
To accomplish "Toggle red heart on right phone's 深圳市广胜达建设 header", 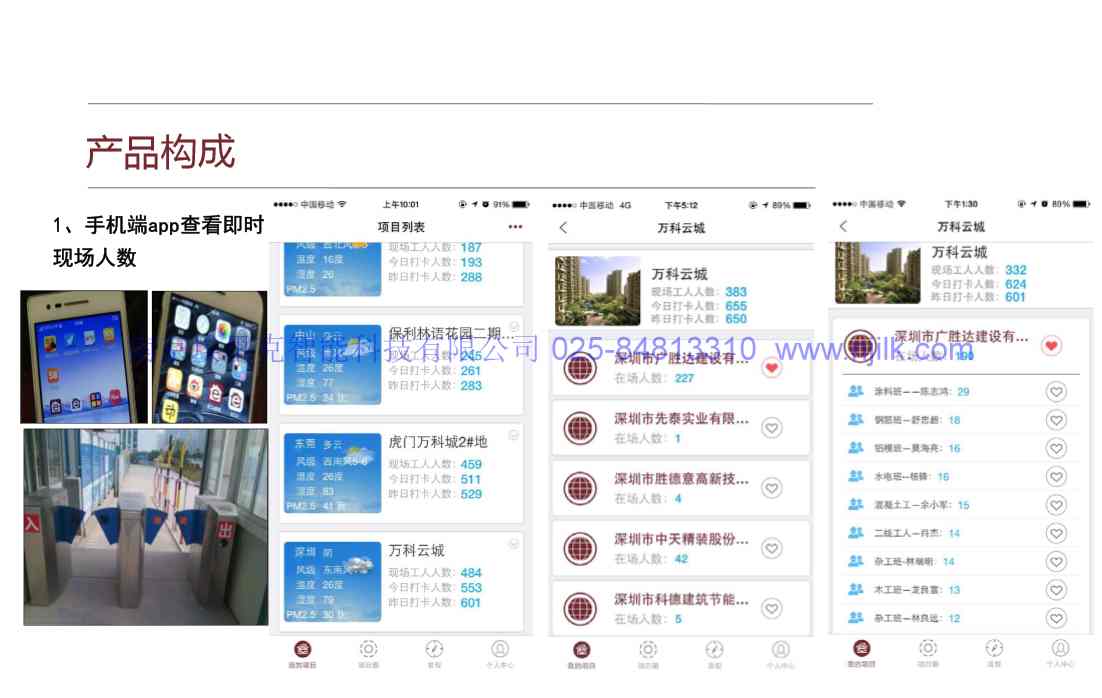I will tap(1051, 345).
